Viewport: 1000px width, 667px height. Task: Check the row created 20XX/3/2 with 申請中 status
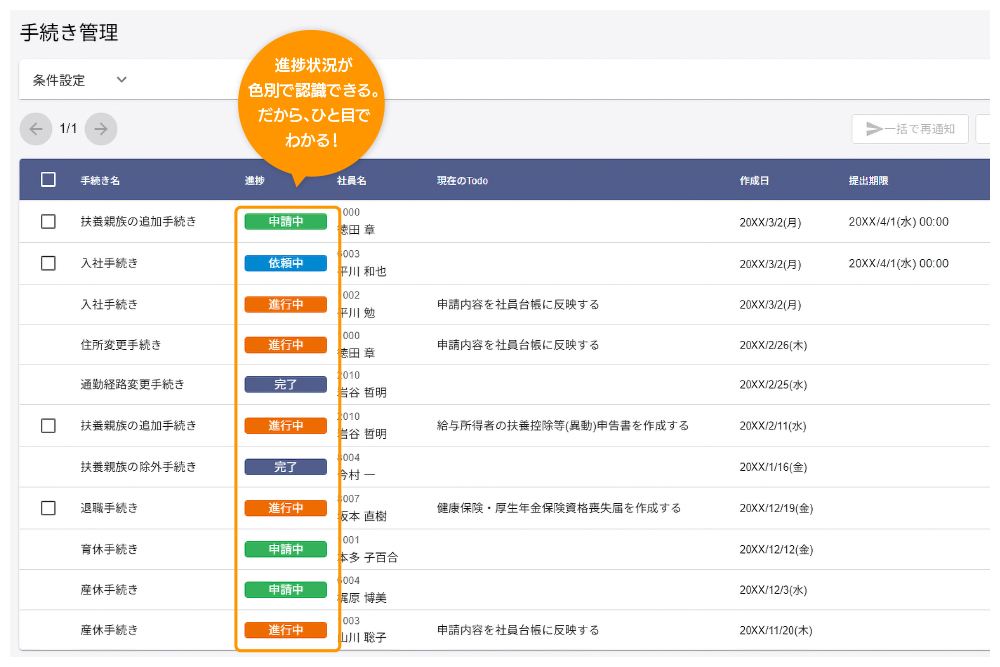(48, 221)
